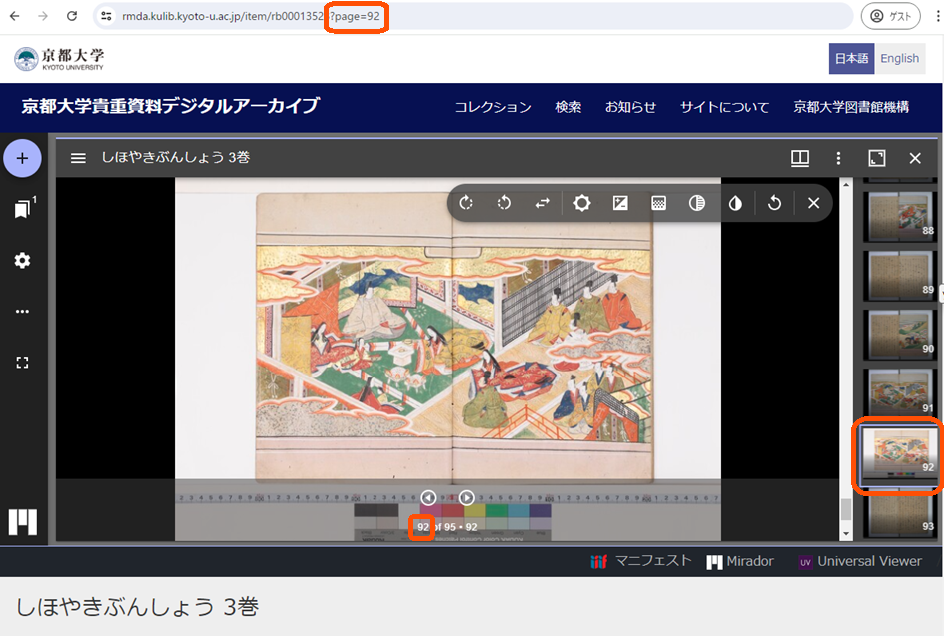Select thumbnail page 89
Image resolution: width=944 pixels, height=636 pixels.
tap(900, 275)
